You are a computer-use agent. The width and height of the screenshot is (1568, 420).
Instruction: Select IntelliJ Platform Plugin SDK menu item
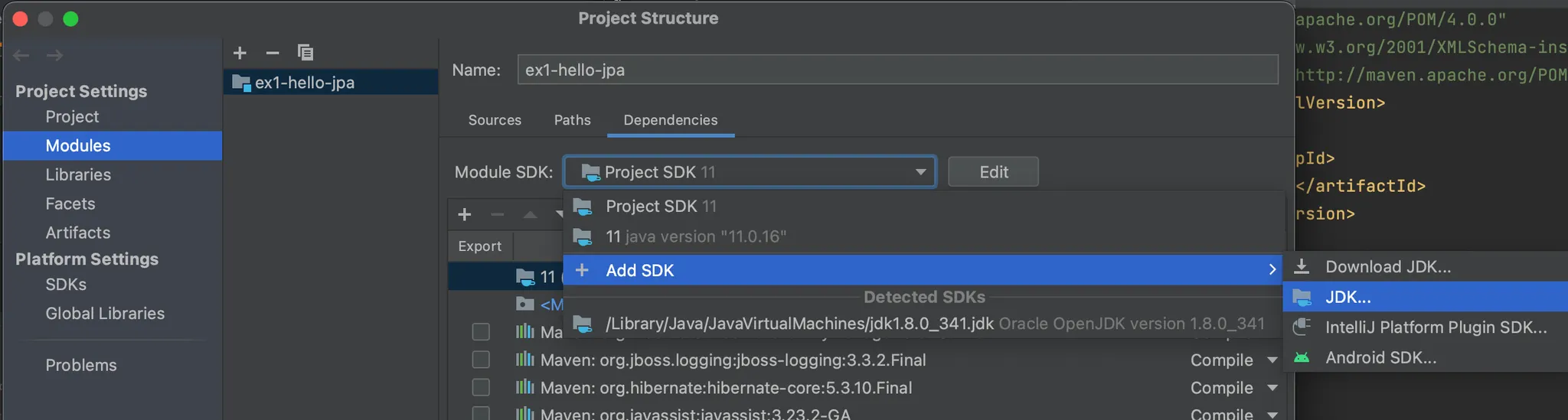pos(1436,327)
